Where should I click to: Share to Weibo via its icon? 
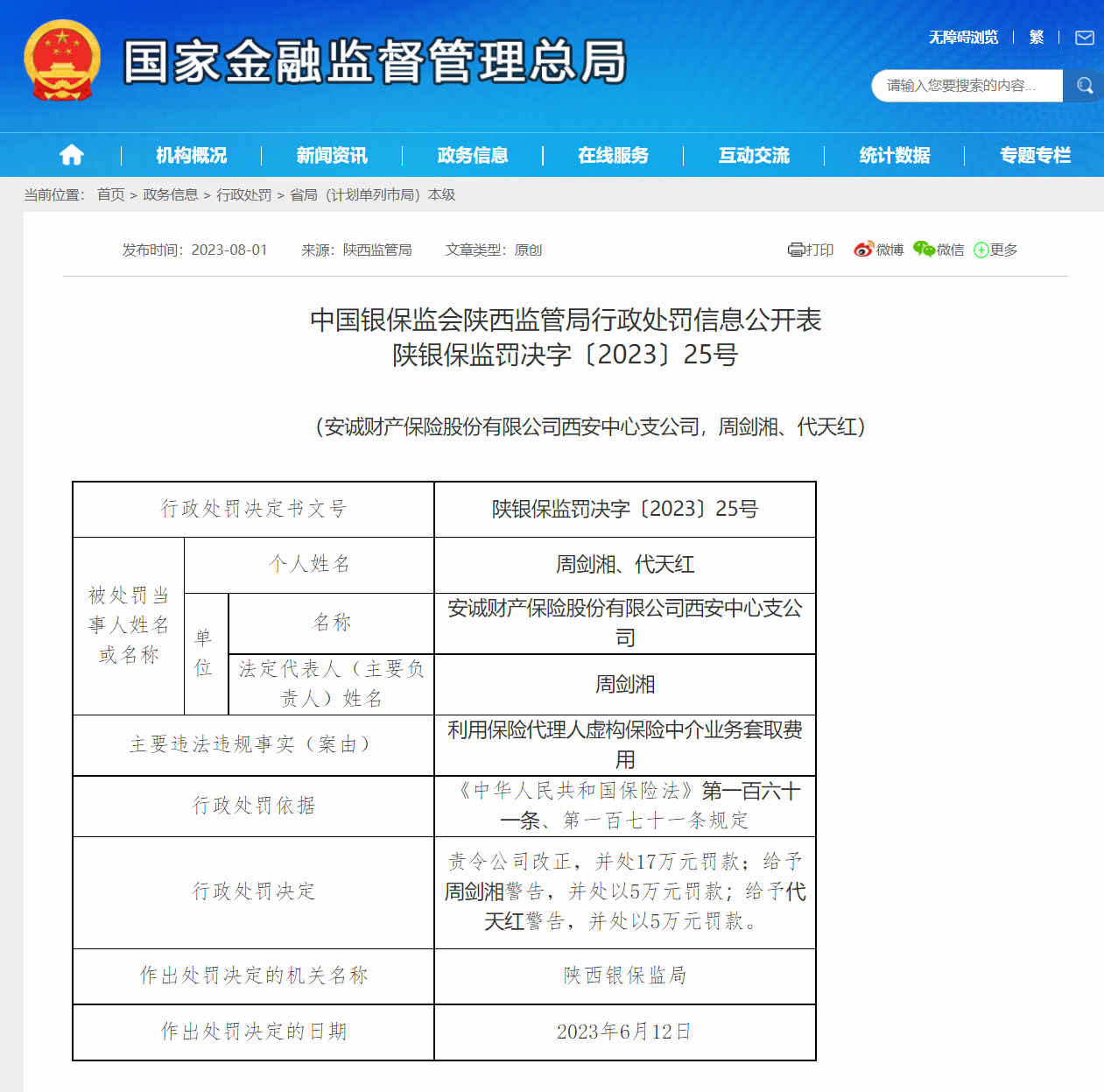click(863, 250)
